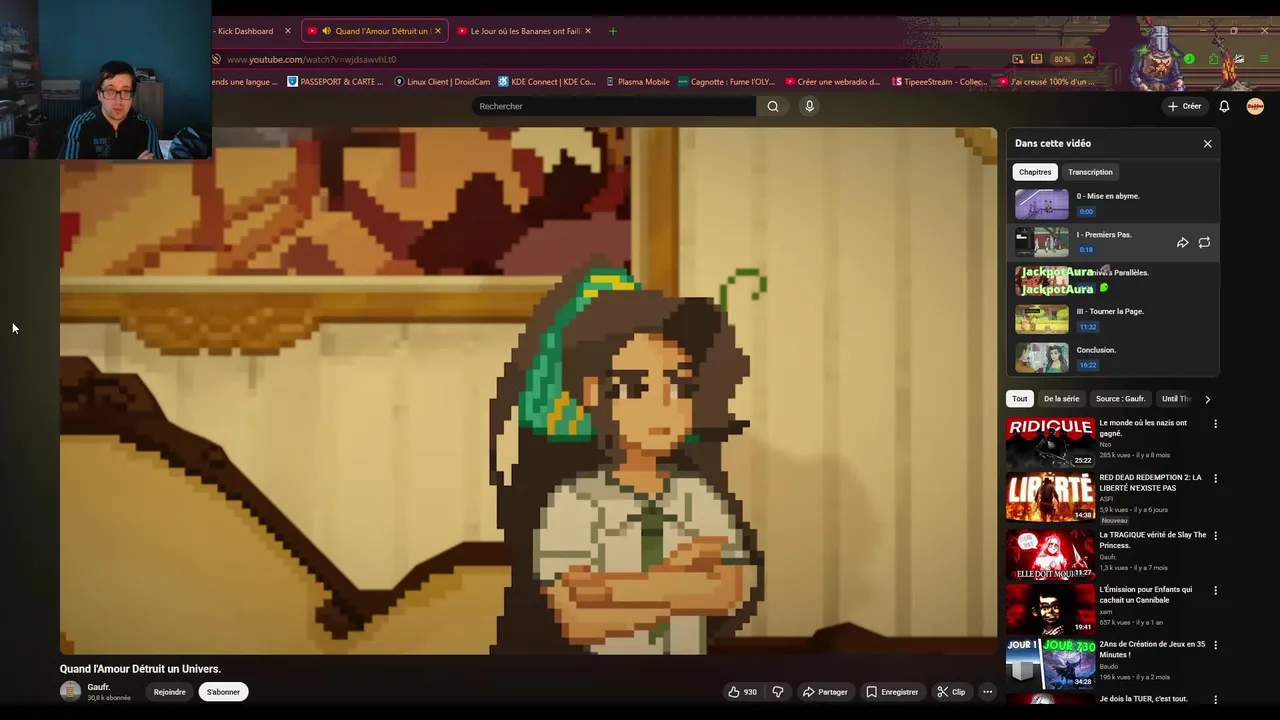Viewport: 1280px width, 720px height.
Task: Open the account avatar menu
Action: (x=1255, y=106)
